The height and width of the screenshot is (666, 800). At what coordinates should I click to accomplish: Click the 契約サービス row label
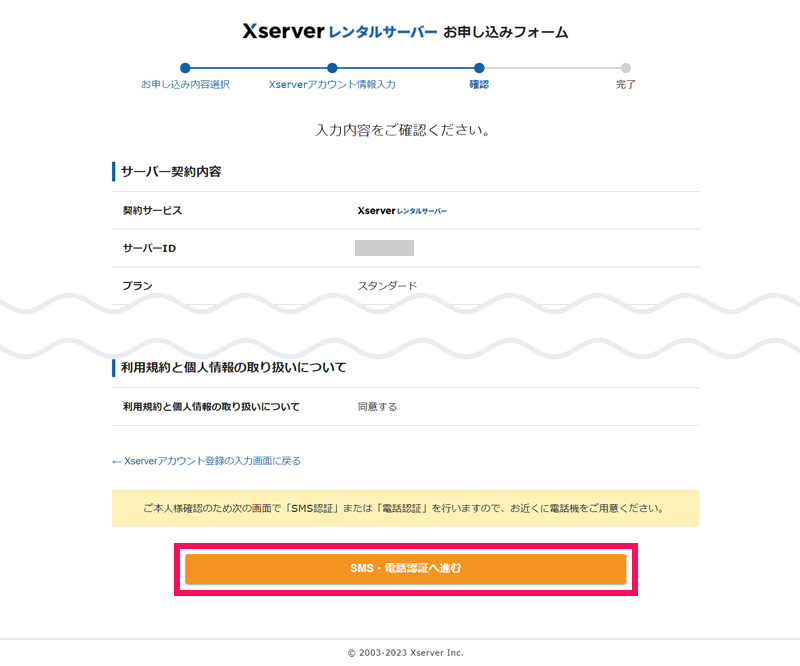(x=152, y=210)
